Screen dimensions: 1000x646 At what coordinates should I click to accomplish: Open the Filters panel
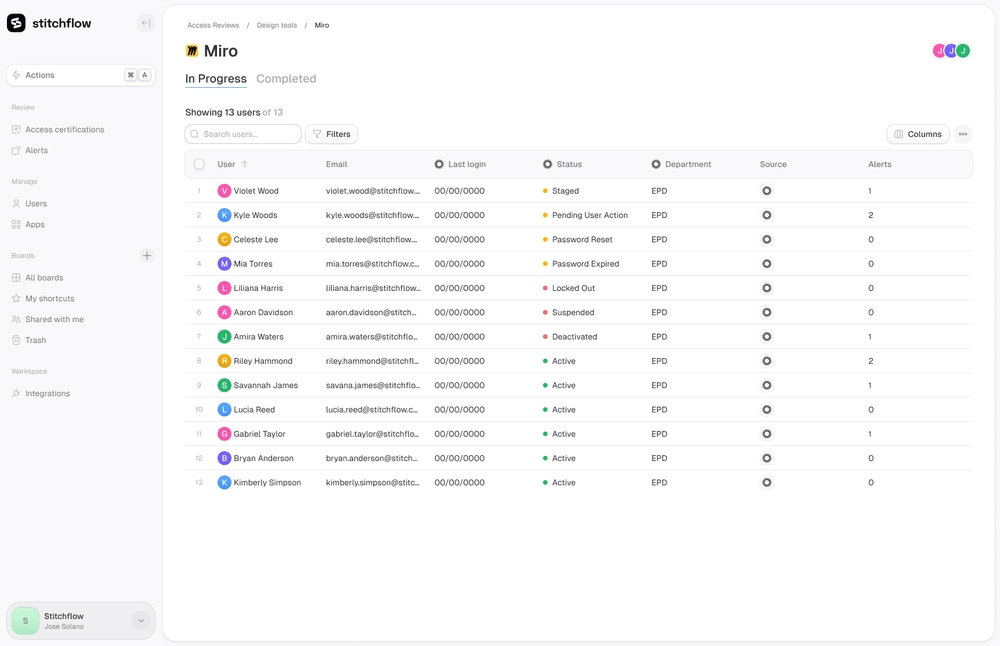331,133
